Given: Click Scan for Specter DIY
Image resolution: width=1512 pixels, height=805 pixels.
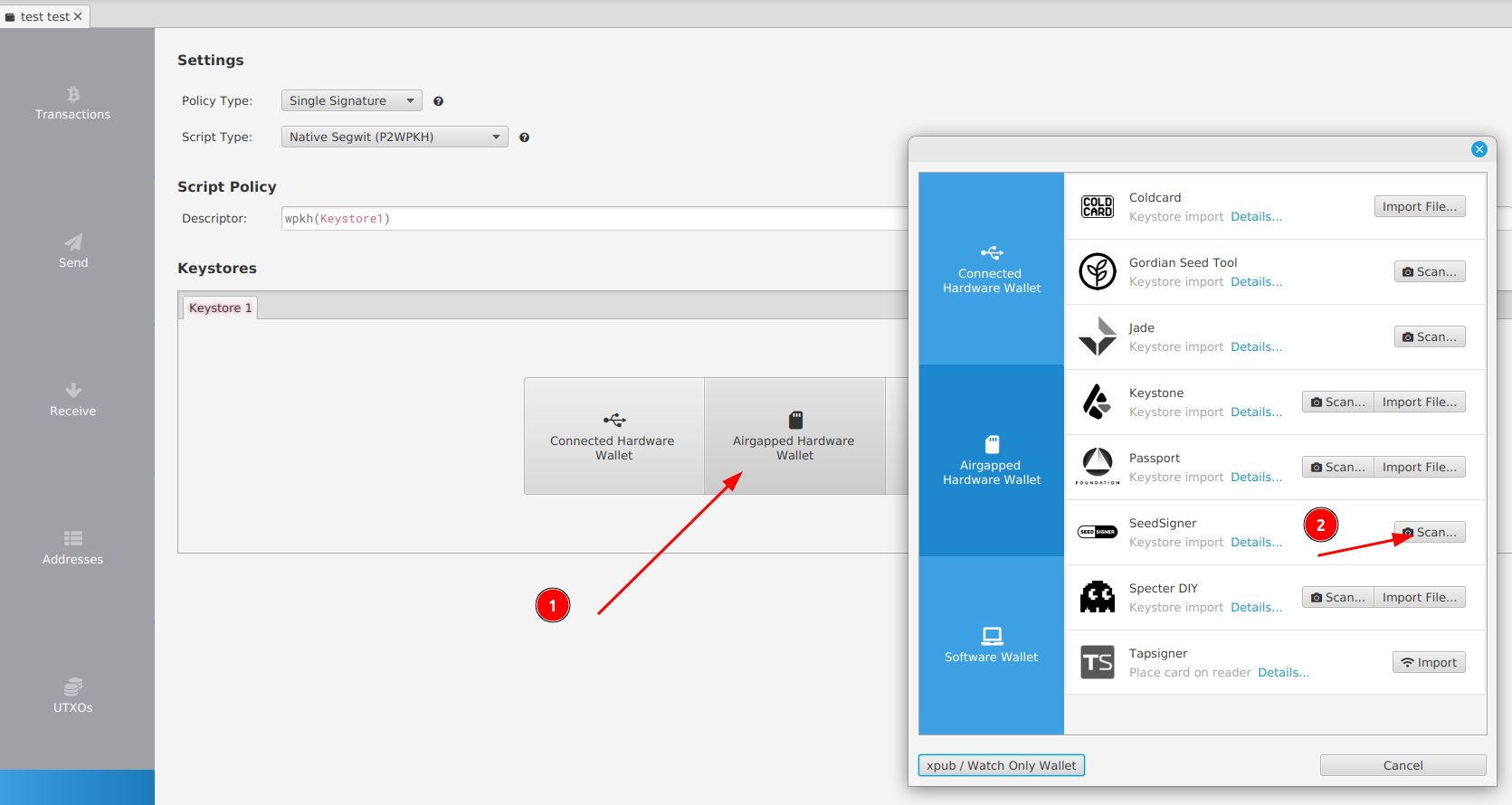Looking at the screenshot, I should point(1338,597).
